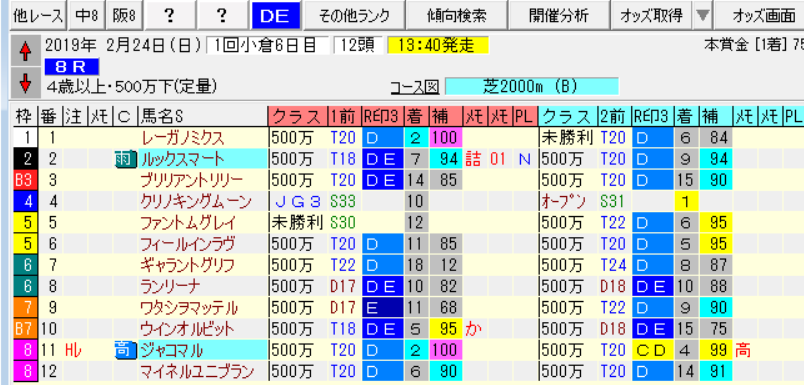
Task: Switch to 中8 race tab
Action: coord(87,16)
